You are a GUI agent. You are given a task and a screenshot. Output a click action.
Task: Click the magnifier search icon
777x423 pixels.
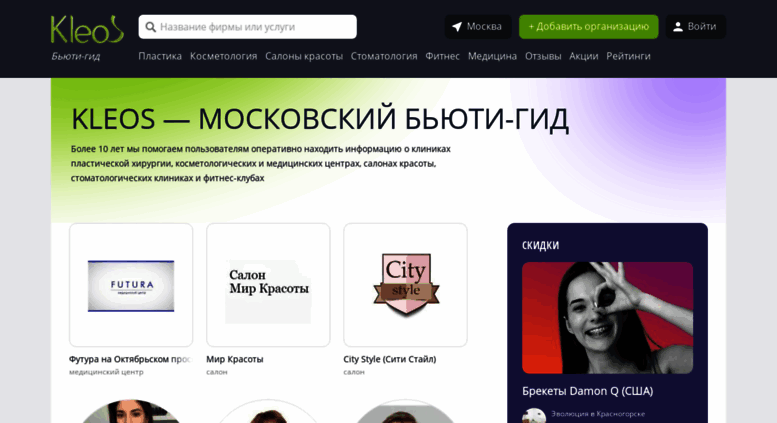tap(151, 27)
